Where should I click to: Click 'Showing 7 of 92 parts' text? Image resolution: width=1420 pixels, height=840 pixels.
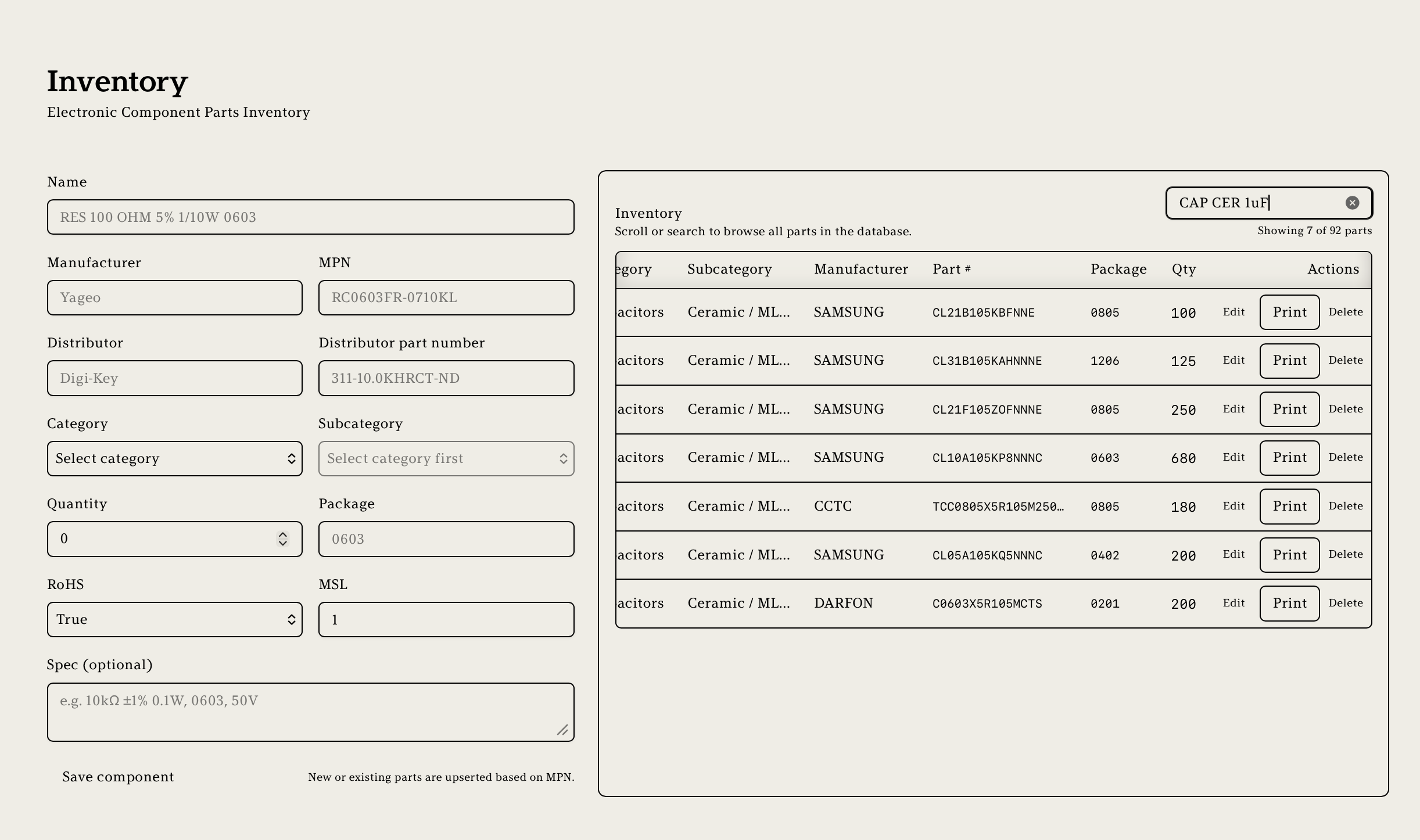tap(1315, 231)
